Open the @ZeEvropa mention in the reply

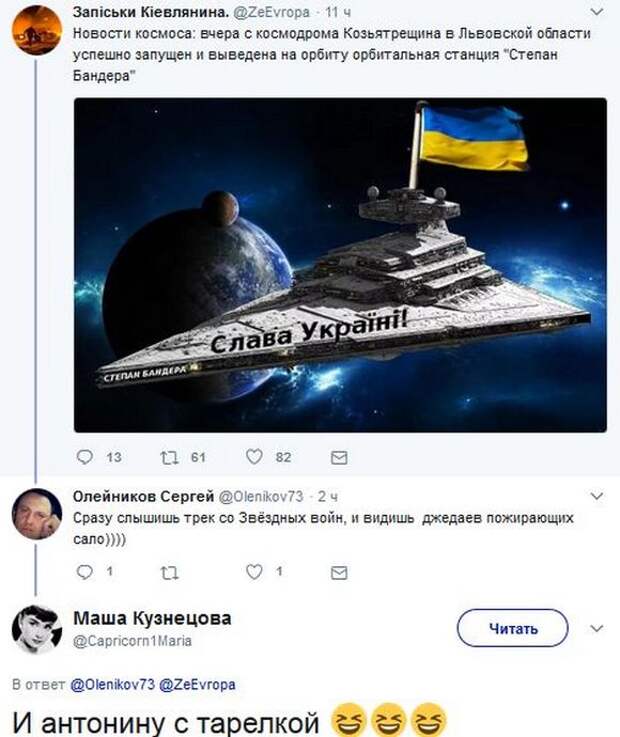pos(197,685)
